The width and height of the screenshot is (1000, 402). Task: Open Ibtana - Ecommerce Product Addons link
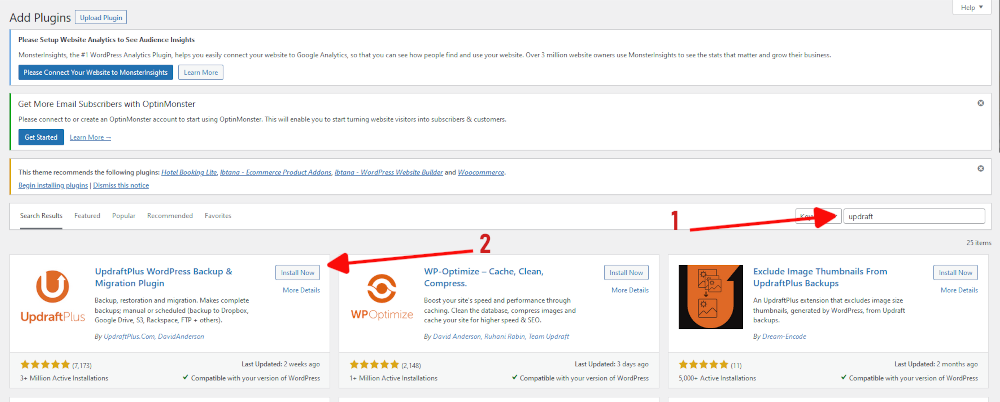[x=276, y=172]
